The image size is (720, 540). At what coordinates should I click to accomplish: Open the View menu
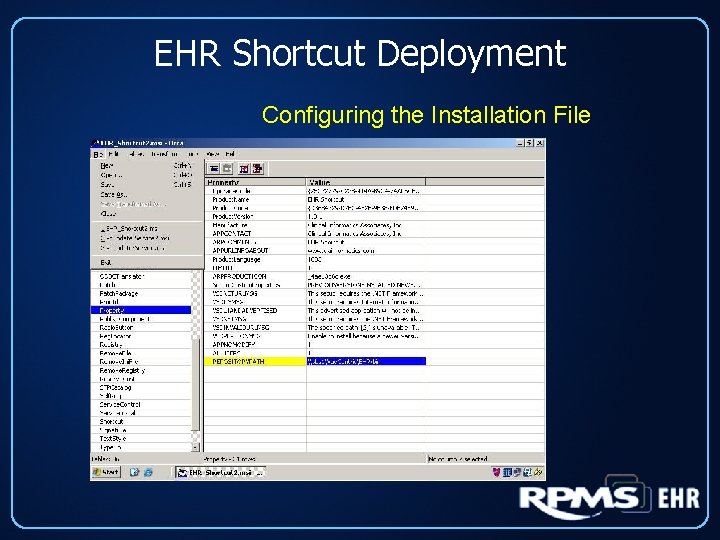pyautogui.click(x=213, y=154)
